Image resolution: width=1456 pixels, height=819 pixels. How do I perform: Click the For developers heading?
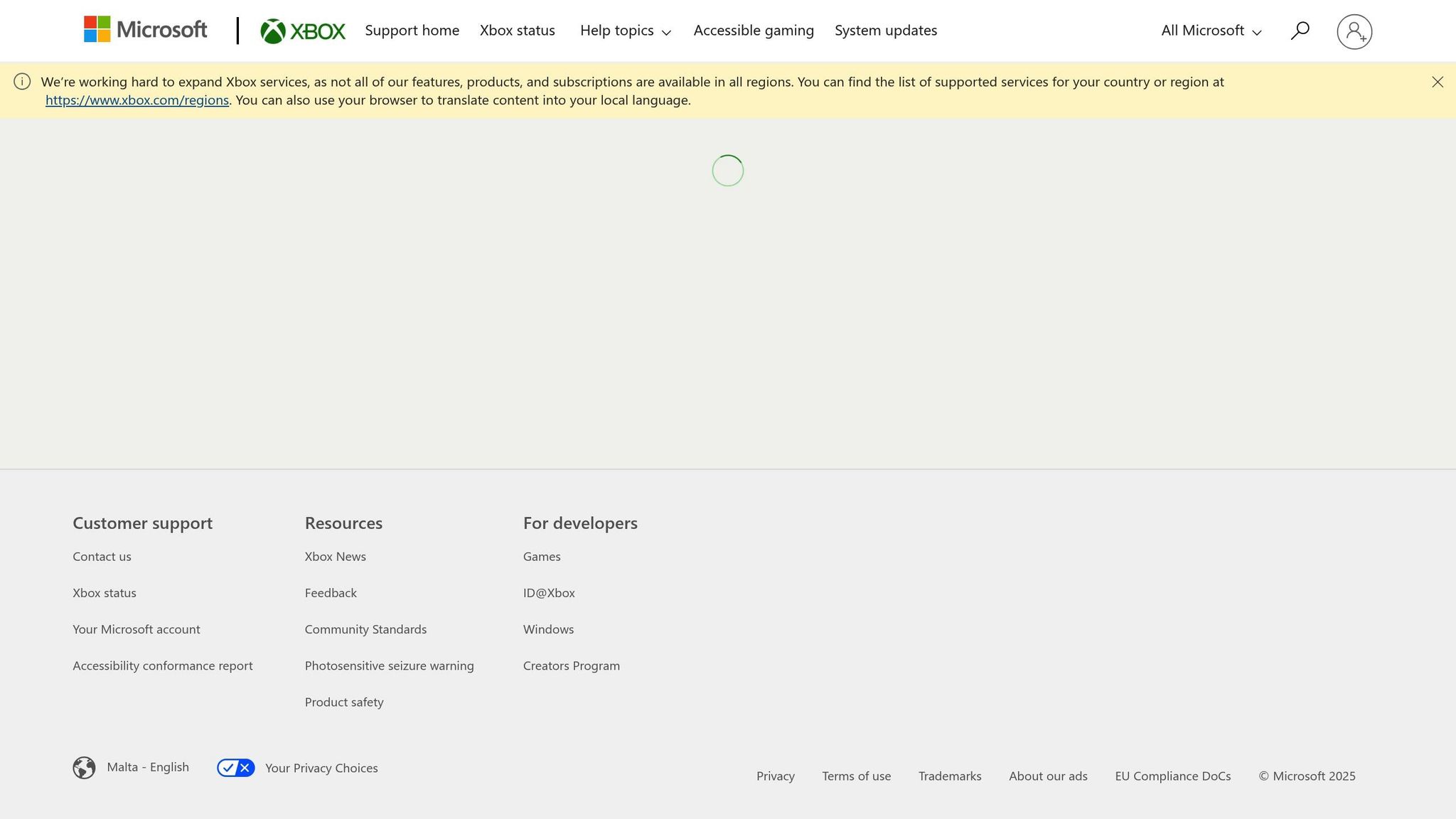[580, 523]
